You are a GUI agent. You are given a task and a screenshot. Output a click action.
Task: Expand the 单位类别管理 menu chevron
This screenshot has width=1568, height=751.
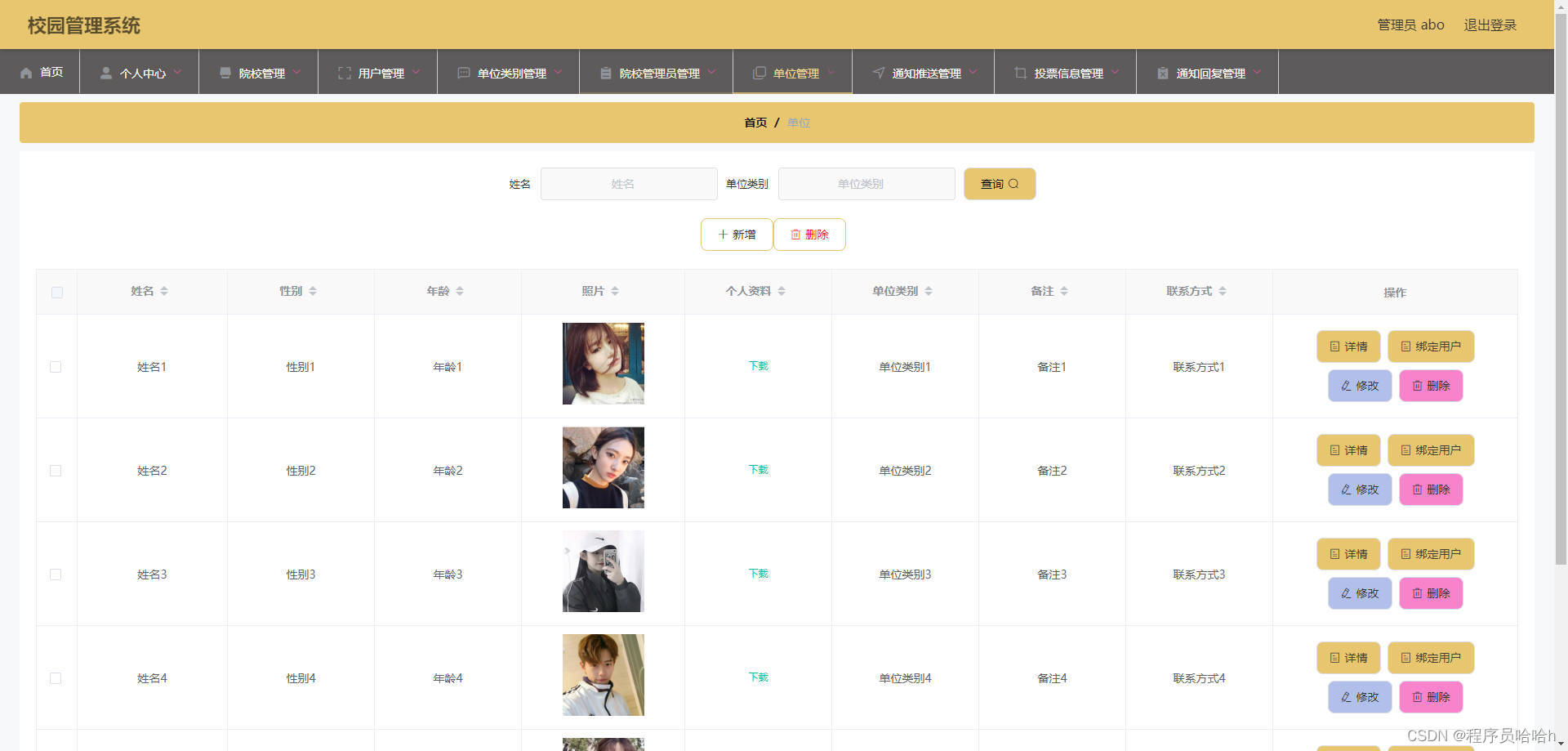pos(558,72)
